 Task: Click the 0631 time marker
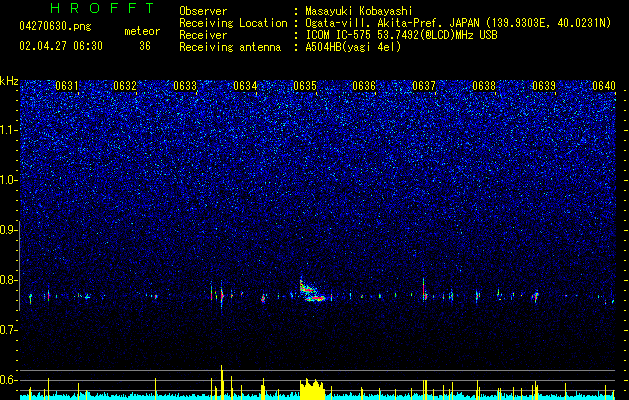[x=67, y=86]
